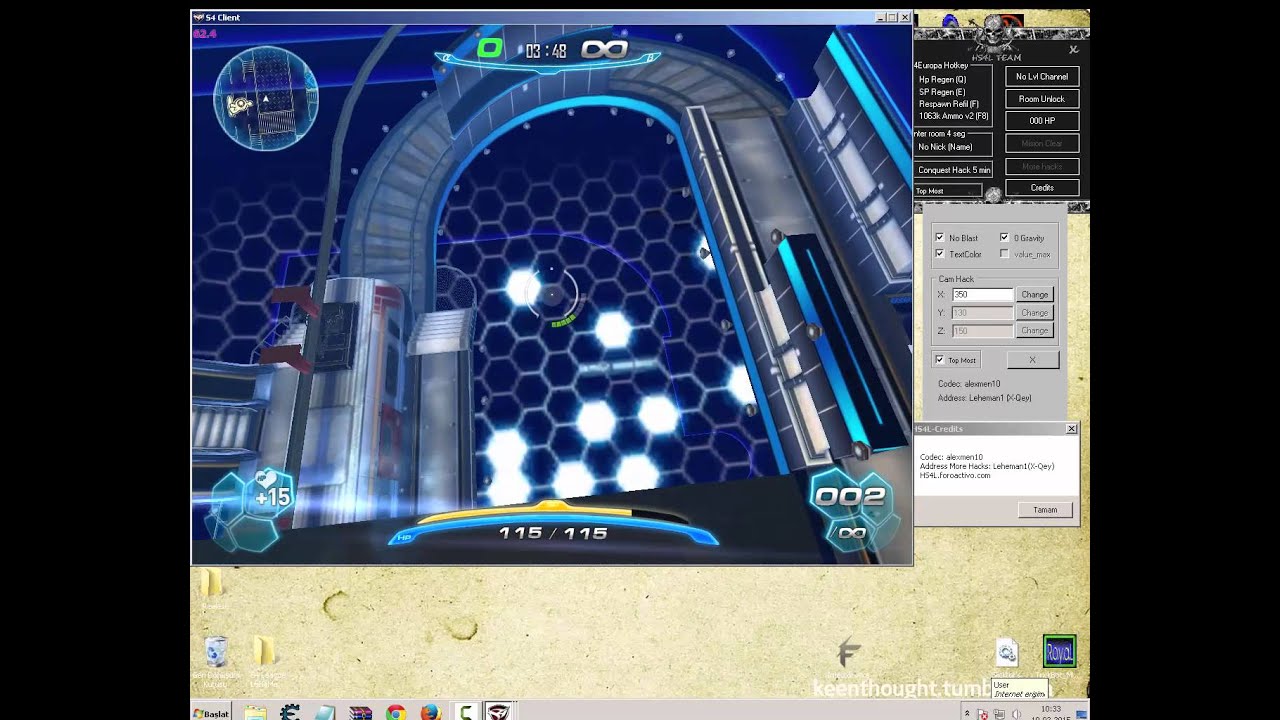Click the 115 / 115 HP bar
Viewport: 1280px width, 720px height.
point(553,531)
